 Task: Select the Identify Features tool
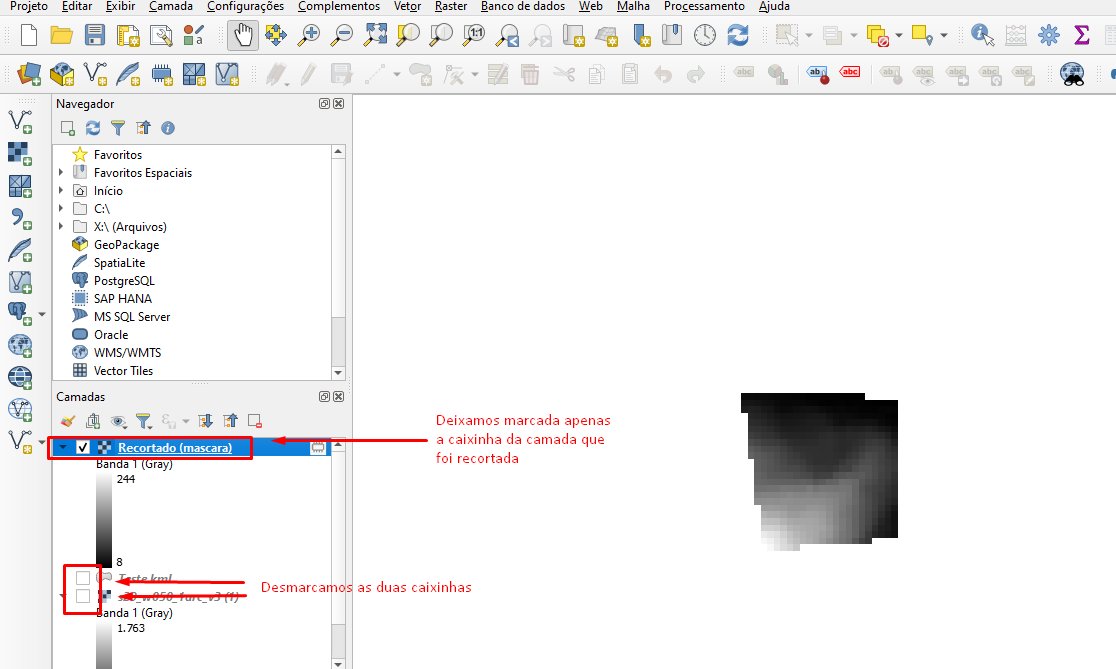(x=983, y=35)
